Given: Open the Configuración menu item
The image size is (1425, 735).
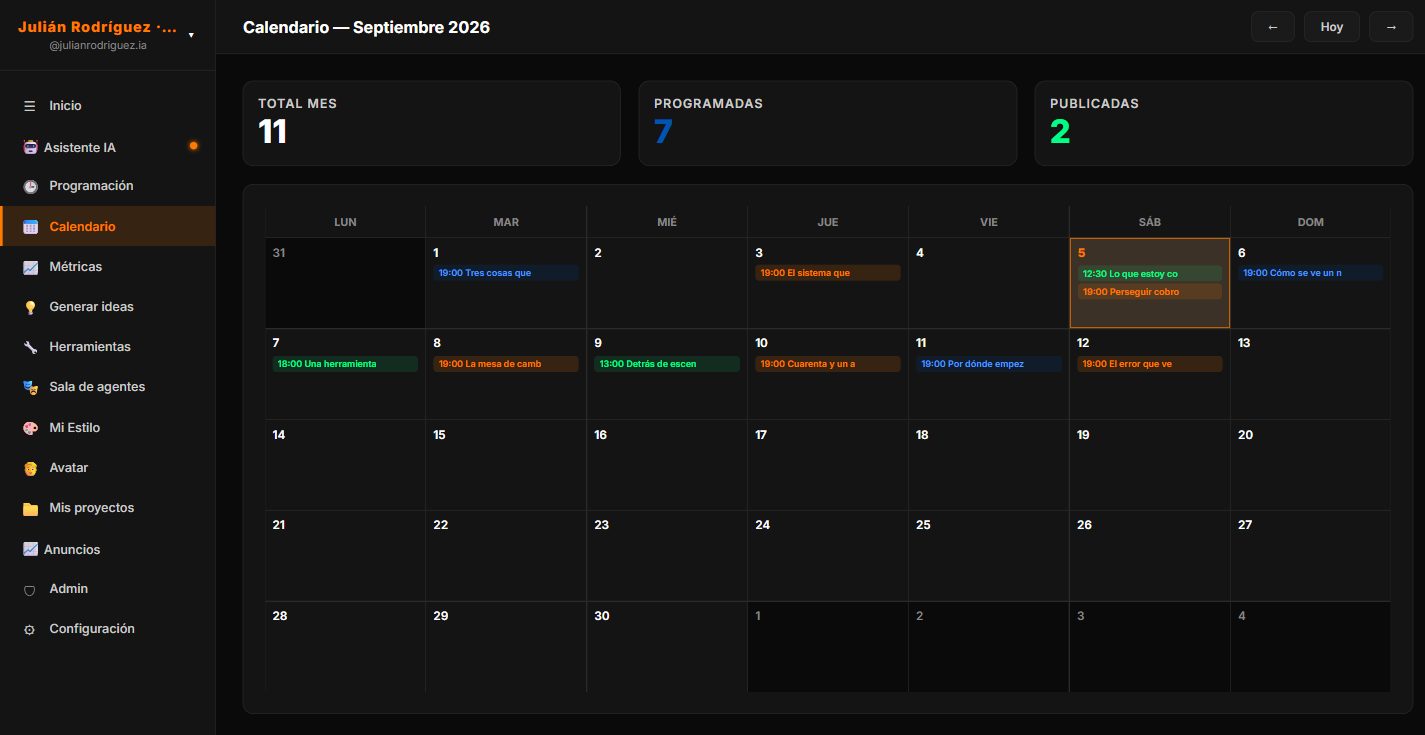Looking at the screenshot, I should (x=108, y=629).
